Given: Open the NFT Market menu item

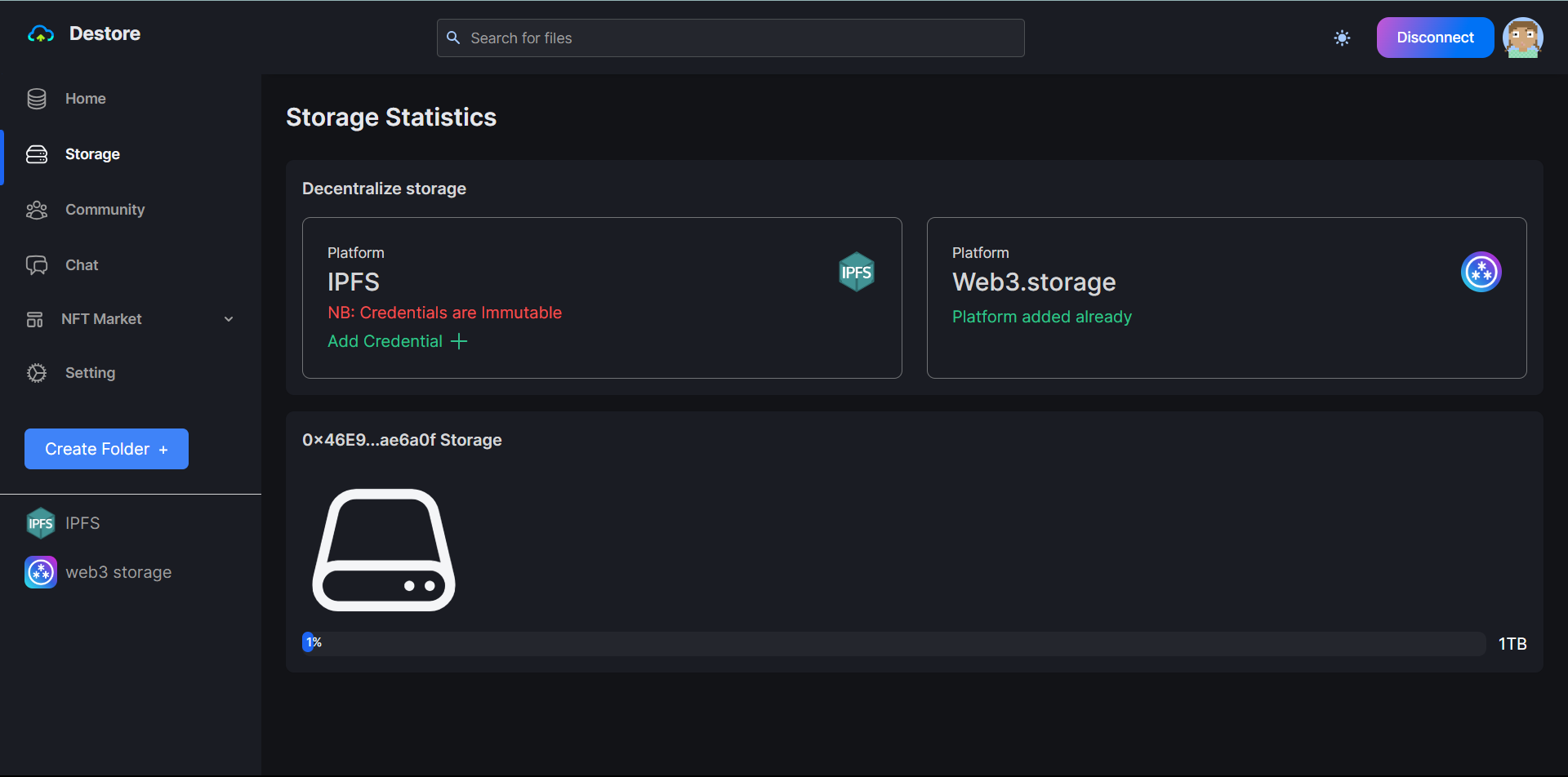Looking at the screenshot, I should click(x=101, y=319).
